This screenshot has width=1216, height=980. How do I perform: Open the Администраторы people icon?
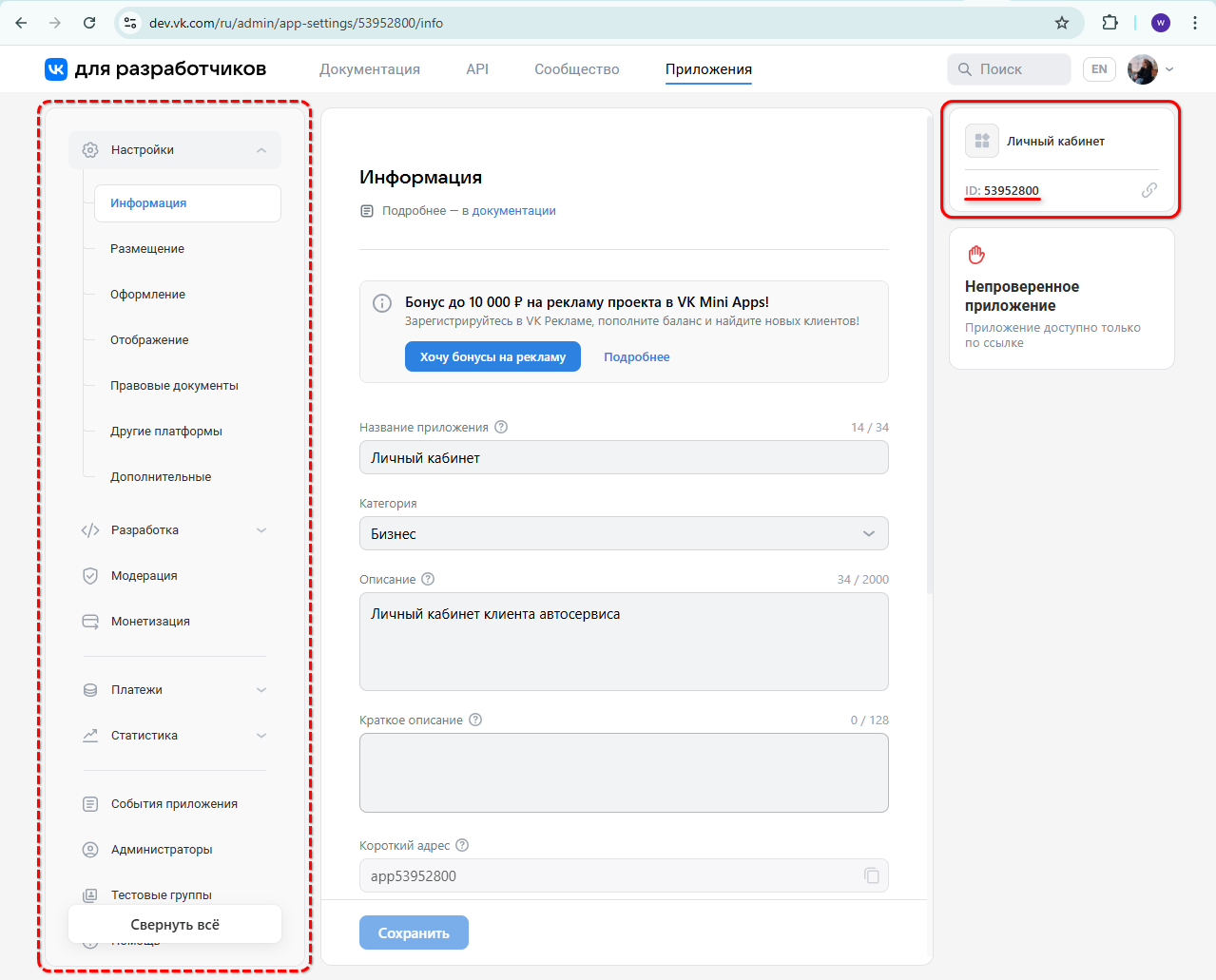click(x=89, y=849)
